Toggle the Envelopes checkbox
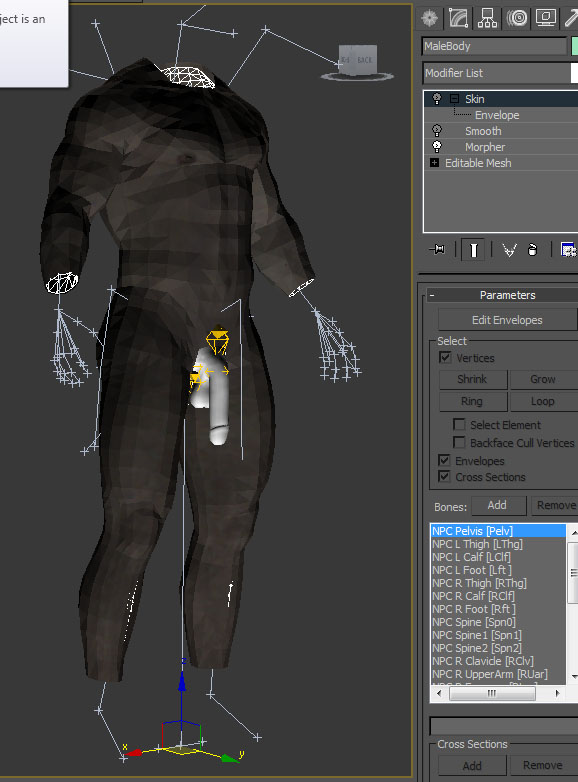Screen dimensions: 578x782 [x=444, y=460]
